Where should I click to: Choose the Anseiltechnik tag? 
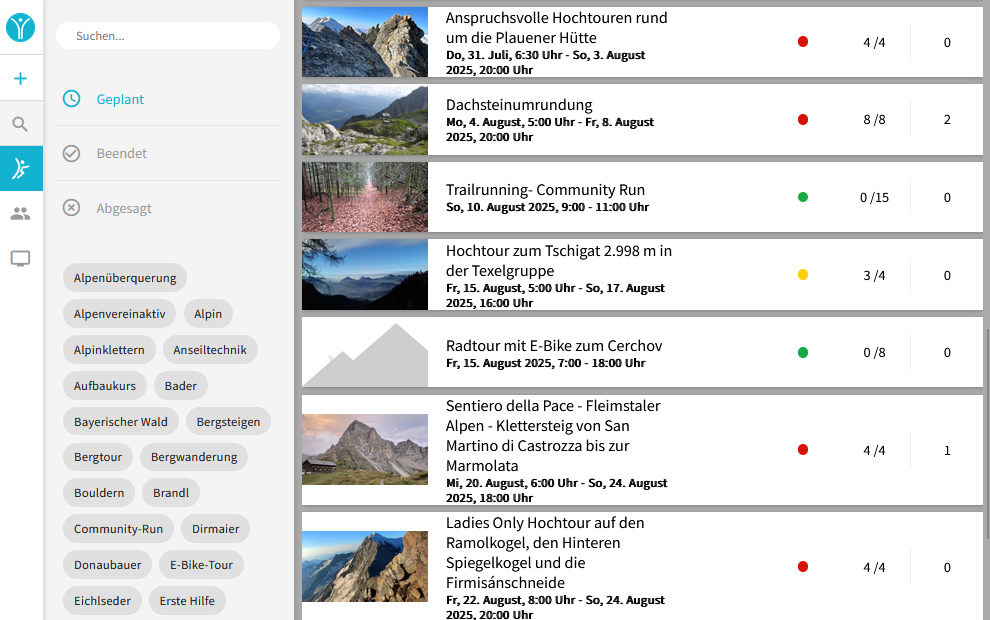click(210, 350)
